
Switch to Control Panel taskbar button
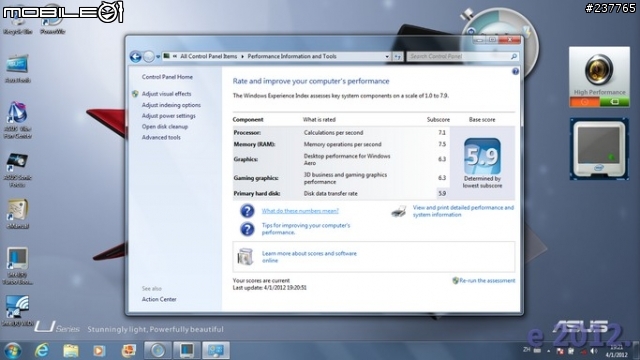click(x=216, y=350)
